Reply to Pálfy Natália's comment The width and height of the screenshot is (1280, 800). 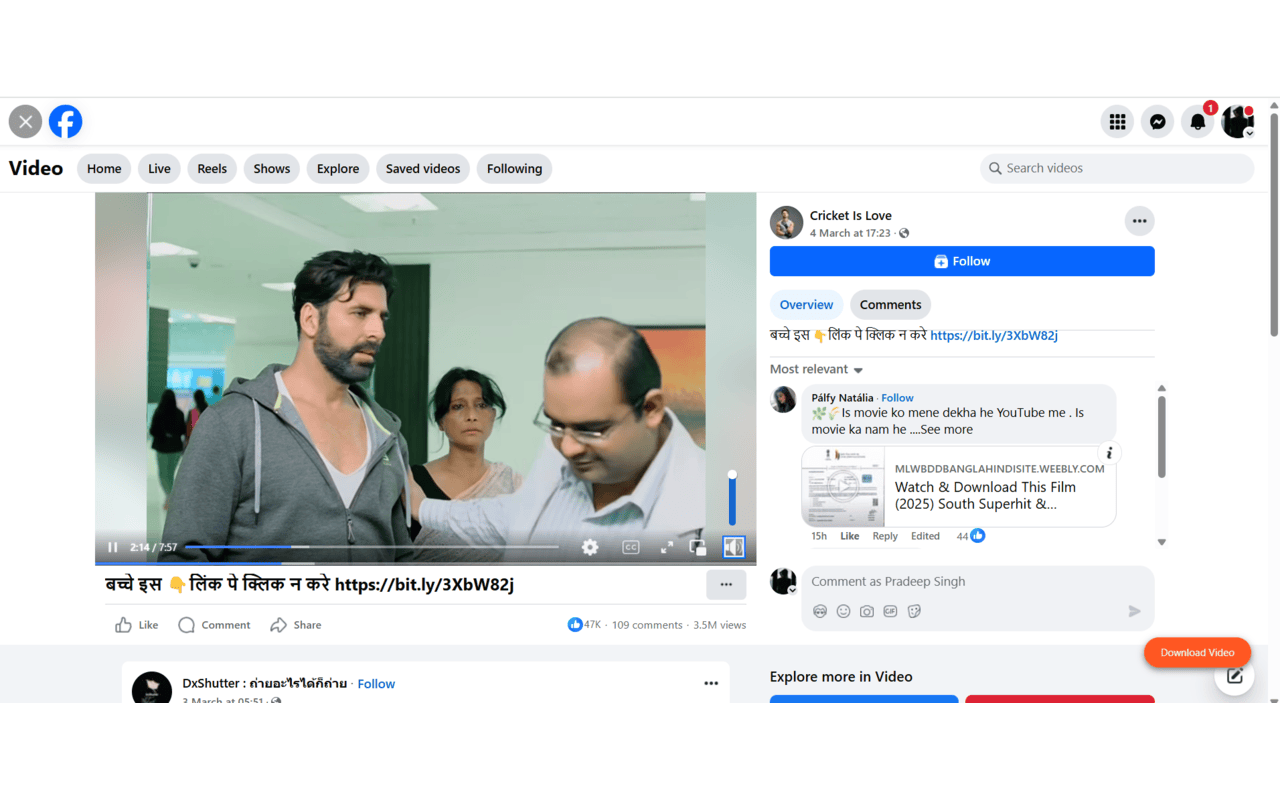[x=885, y=536]
